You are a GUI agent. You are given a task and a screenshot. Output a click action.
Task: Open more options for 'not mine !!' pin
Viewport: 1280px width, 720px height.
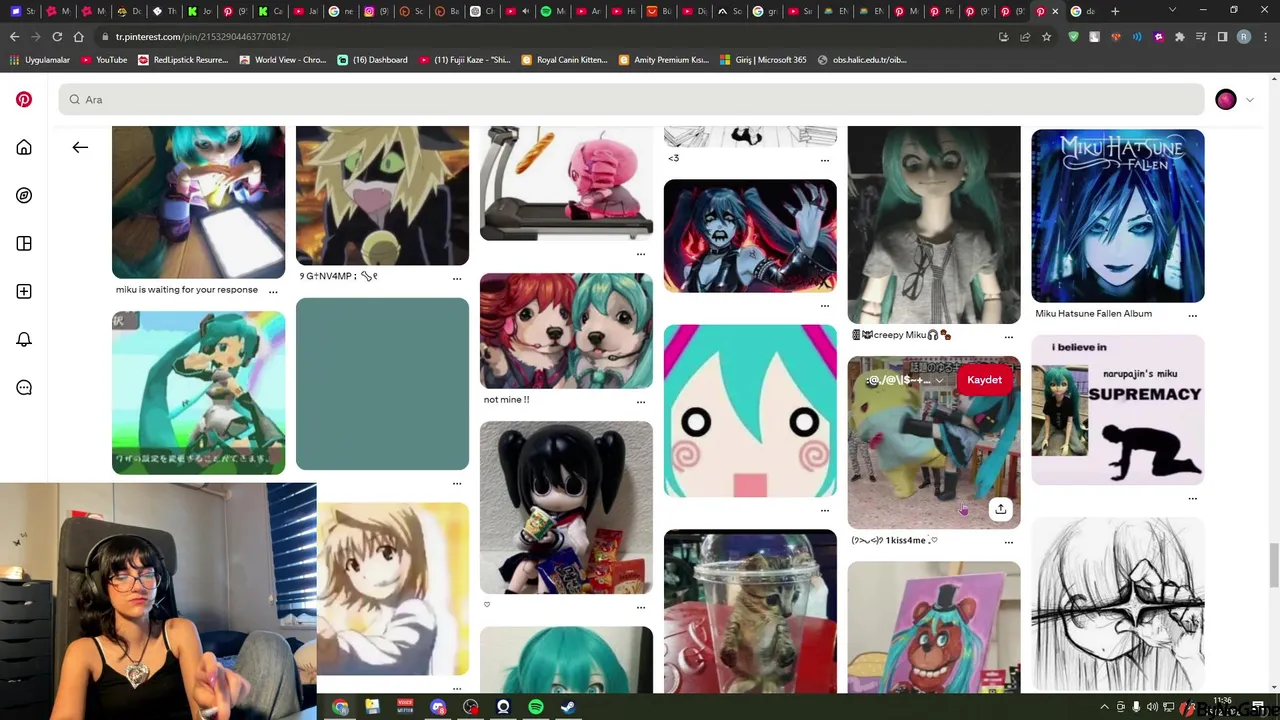coord(641,401)
